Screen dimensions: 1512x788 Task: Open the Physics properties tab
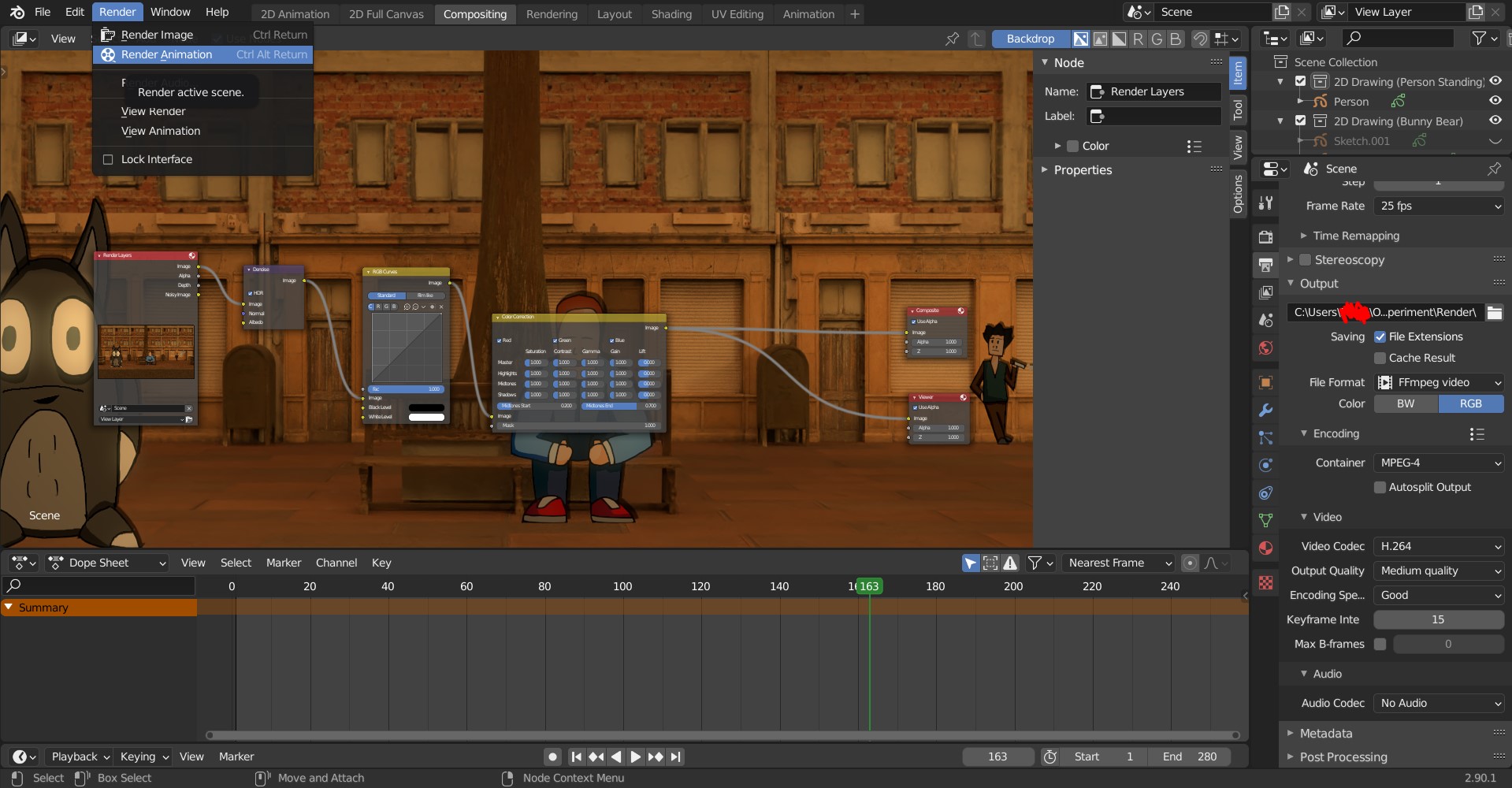pos(1265,465)
